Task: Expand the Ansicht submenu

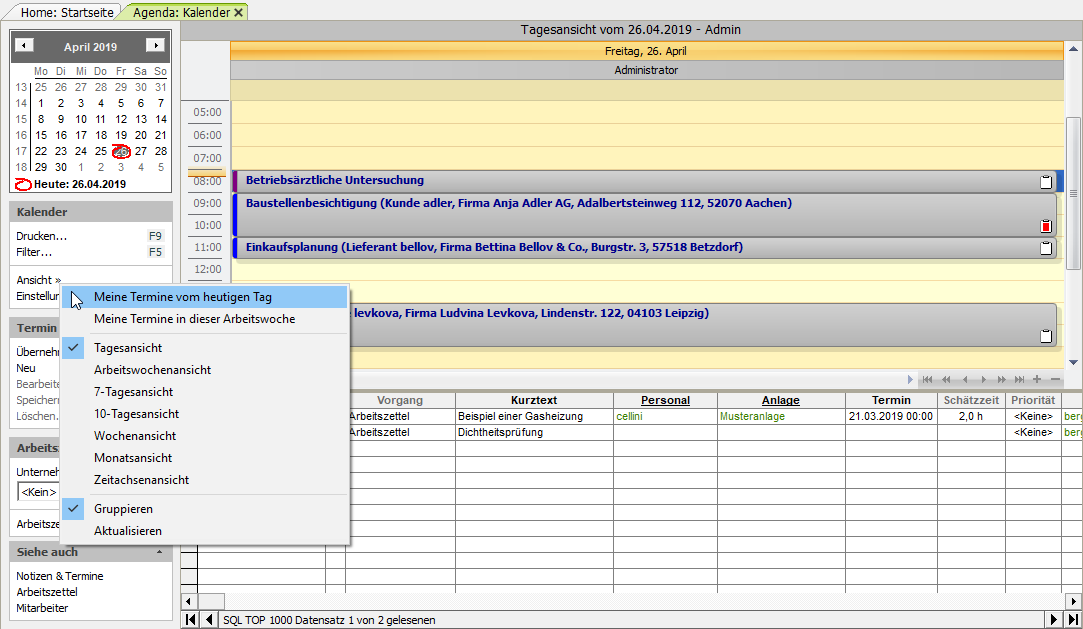Action: pyautogui.click(x=38, y=280)
